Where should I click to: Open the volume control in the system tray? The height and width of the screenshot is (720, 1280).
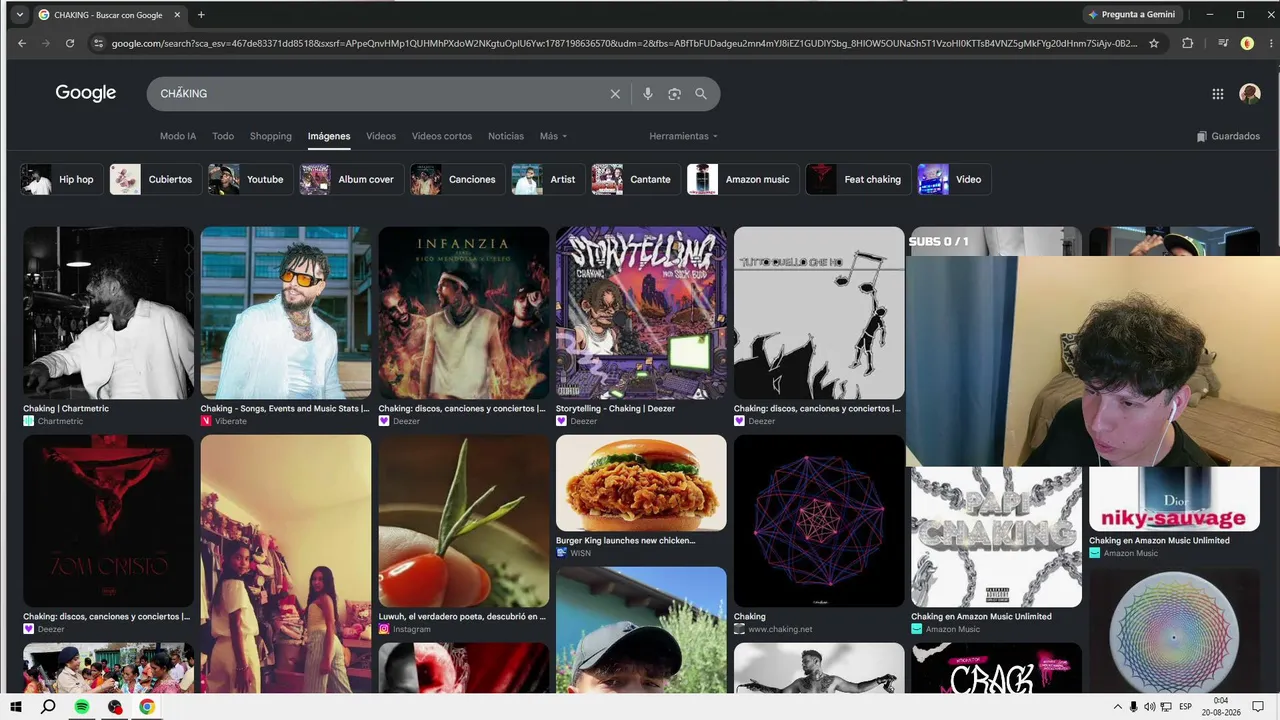coord(1150,707)
